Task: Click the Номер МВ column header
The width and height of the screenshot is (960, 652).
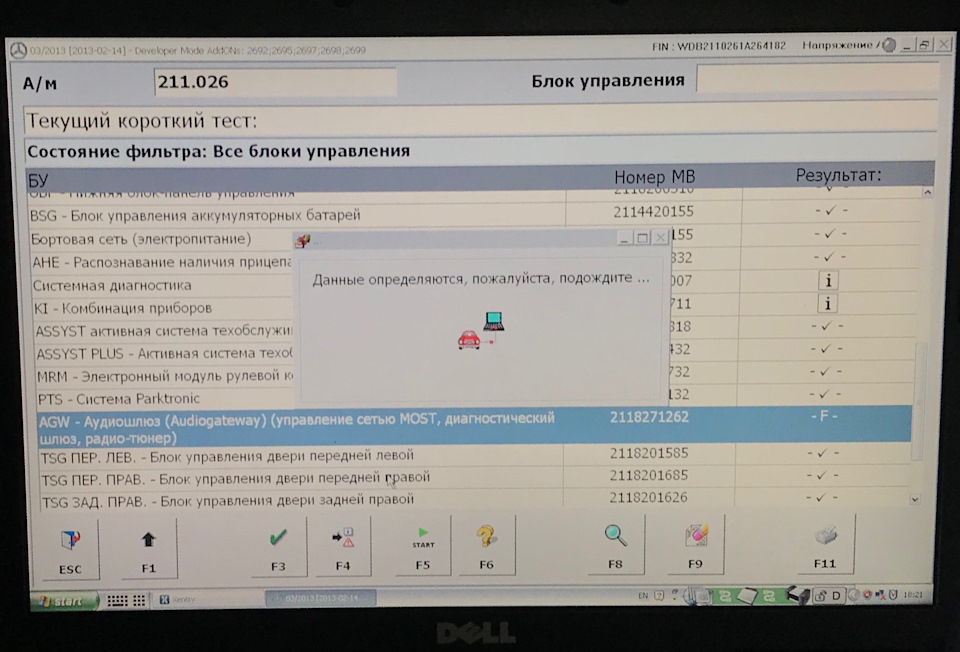Action: coord(654,177)
